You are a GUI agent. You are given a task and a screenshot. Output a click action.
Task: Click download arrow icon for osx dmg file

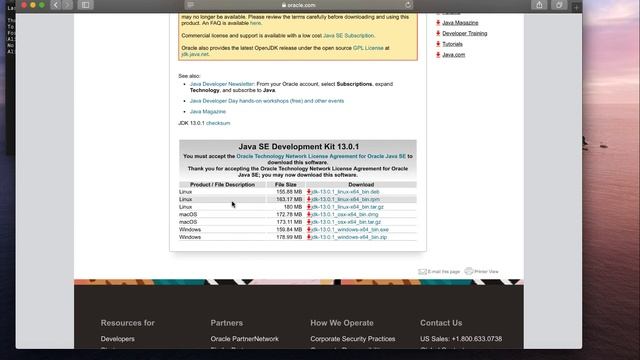(309, 214)
